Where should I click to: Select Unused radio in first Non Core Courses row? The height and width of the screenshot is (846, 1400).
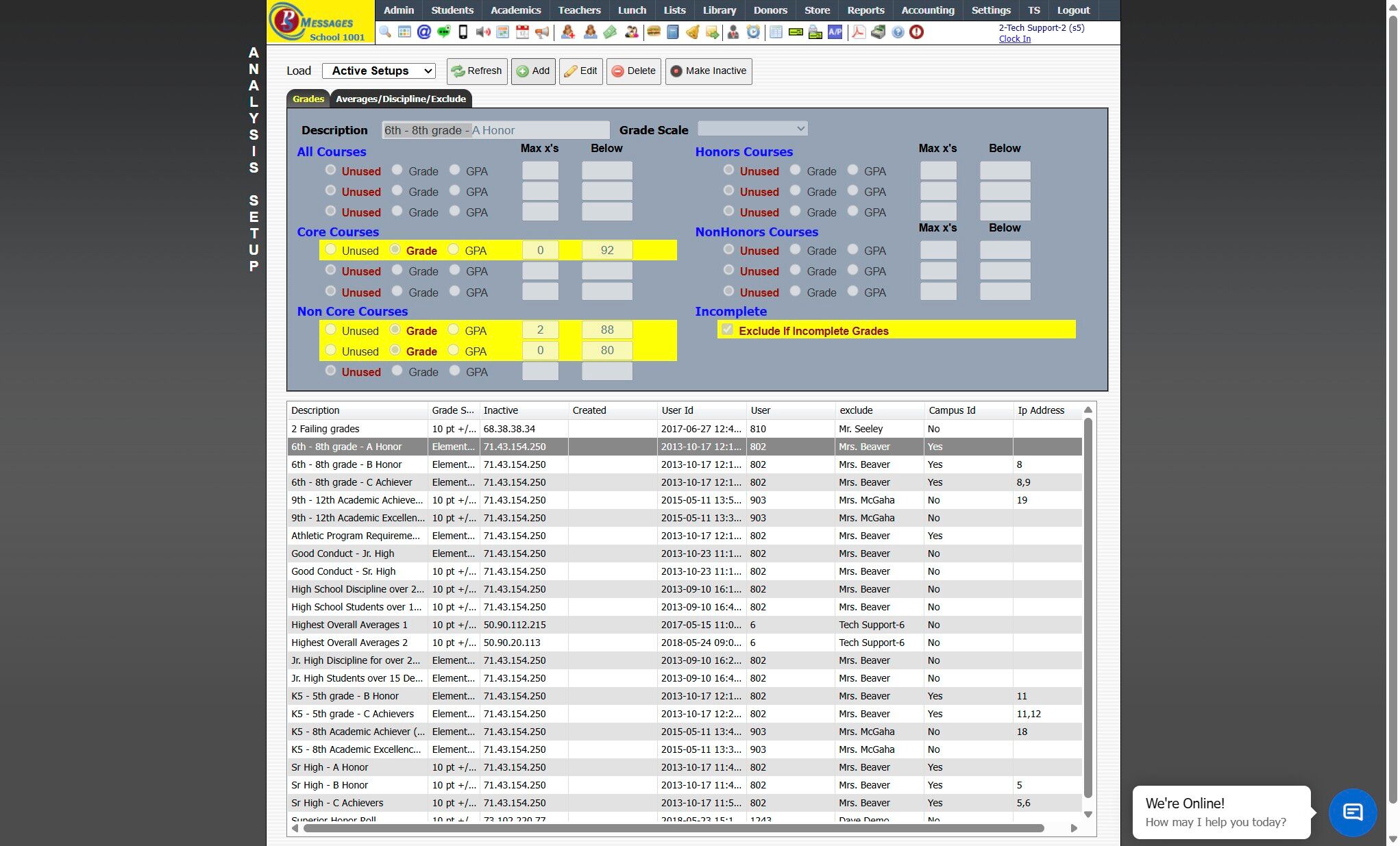point(331,330)
